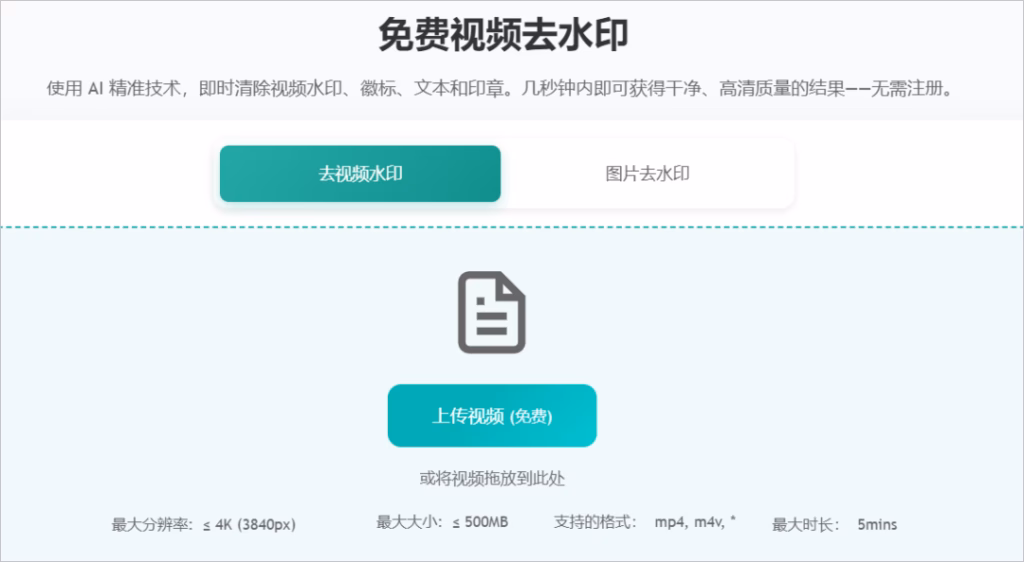
Task: Click the asterisk after m4v in formats
Action: 733,521
